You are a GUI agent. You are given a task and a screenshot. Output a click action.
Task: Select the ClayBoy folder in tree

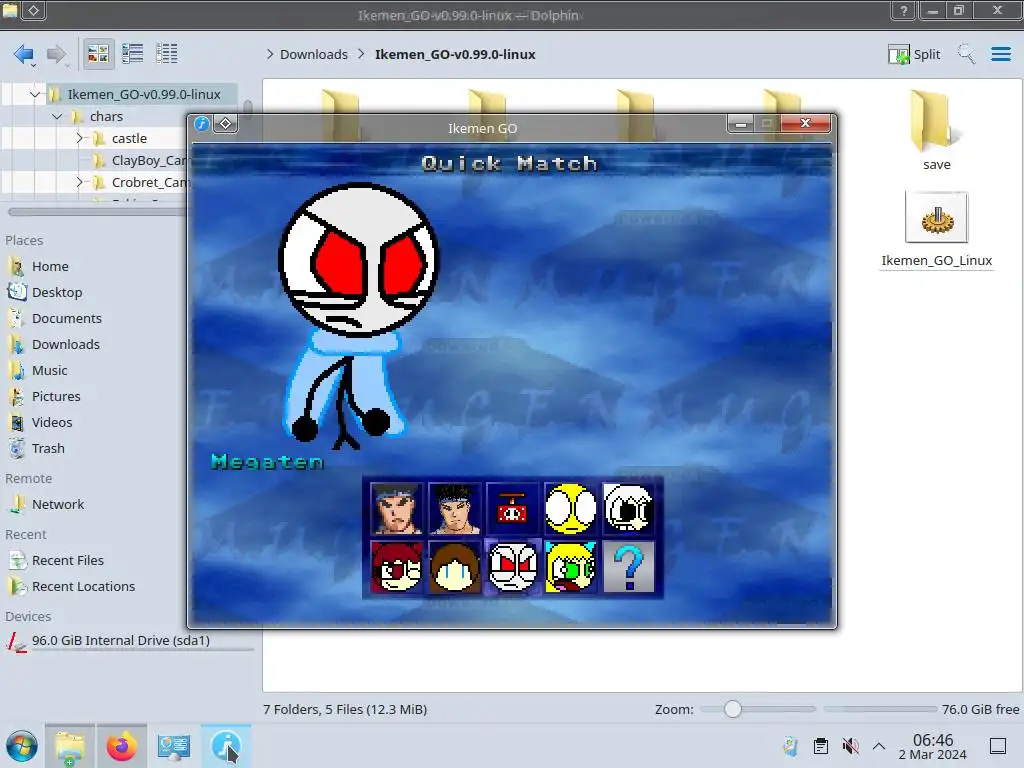[148, 161]
